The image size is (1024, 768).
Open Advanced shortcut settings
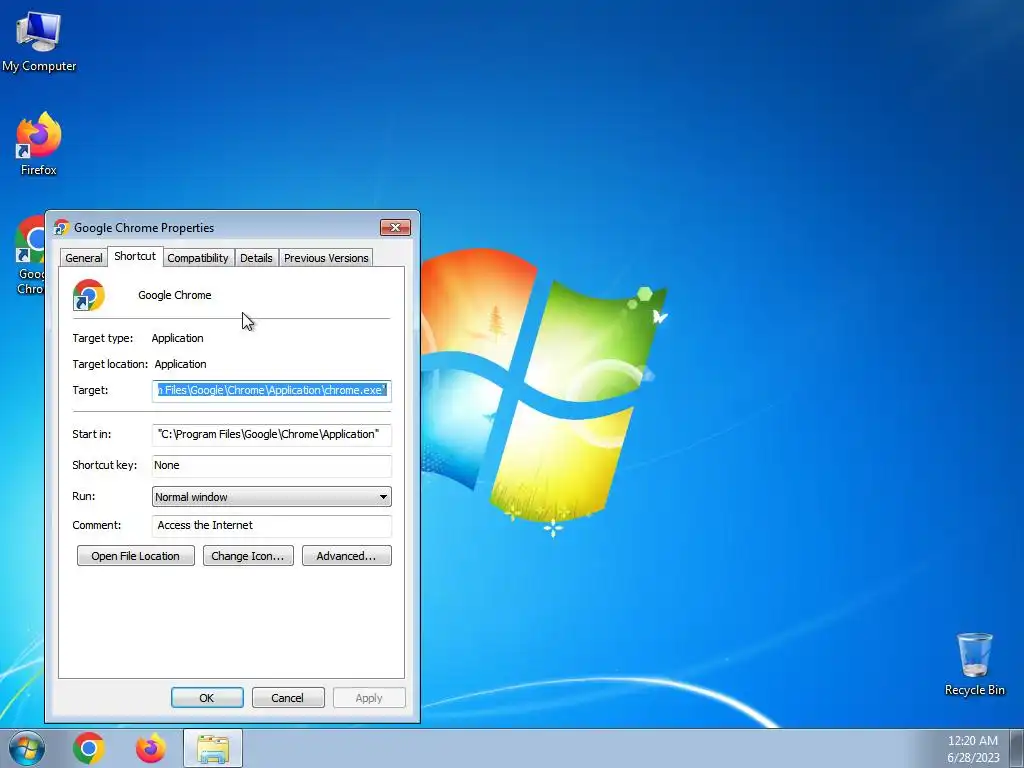tap(347, 556)
